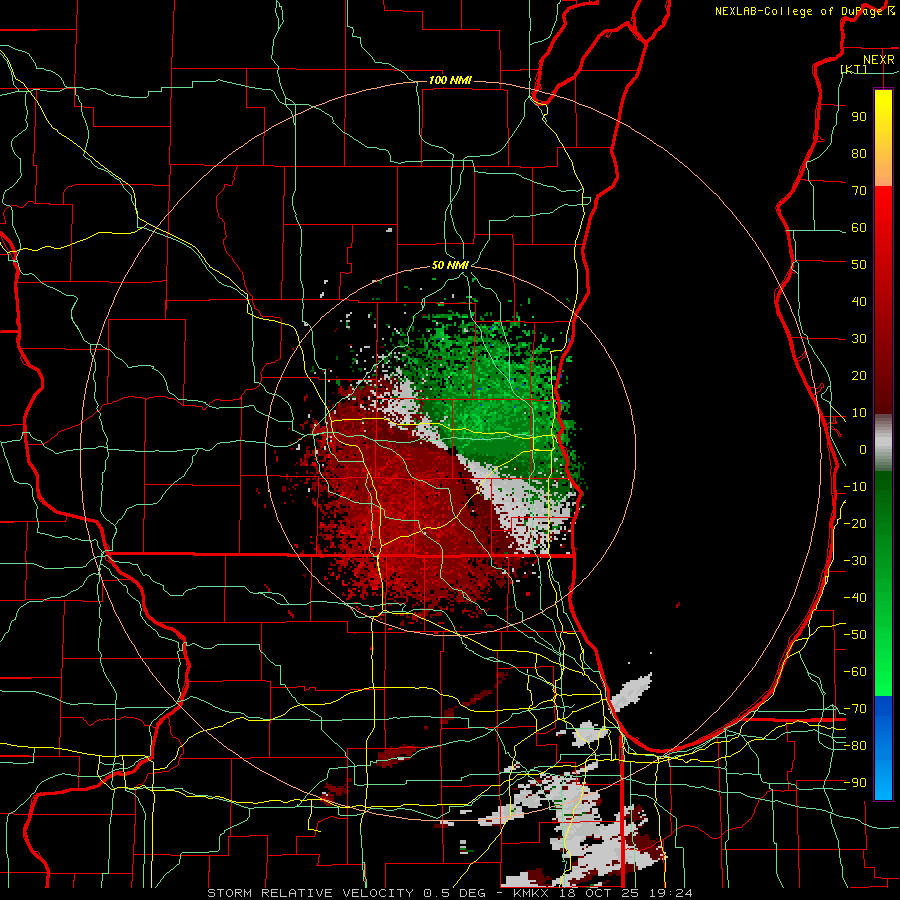900x900 pixels.
Task: Click the positive 60 knot scale label
Action: pyautogui.click(x=859, y=228)
